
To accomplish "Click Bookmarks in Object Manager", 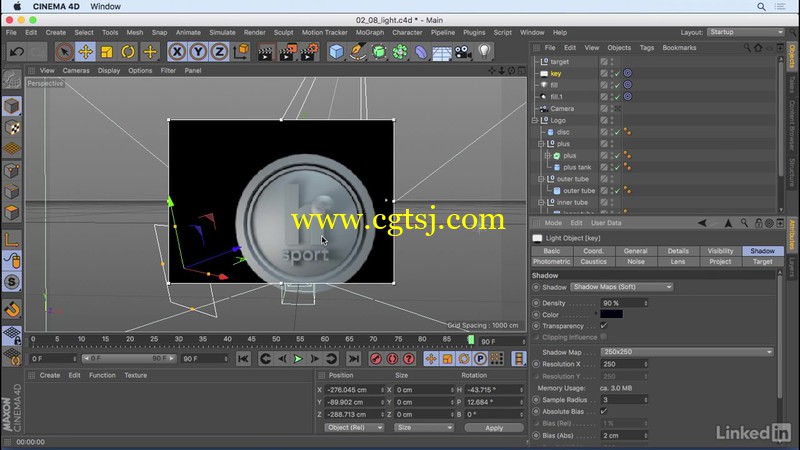I will click(679, 47).
